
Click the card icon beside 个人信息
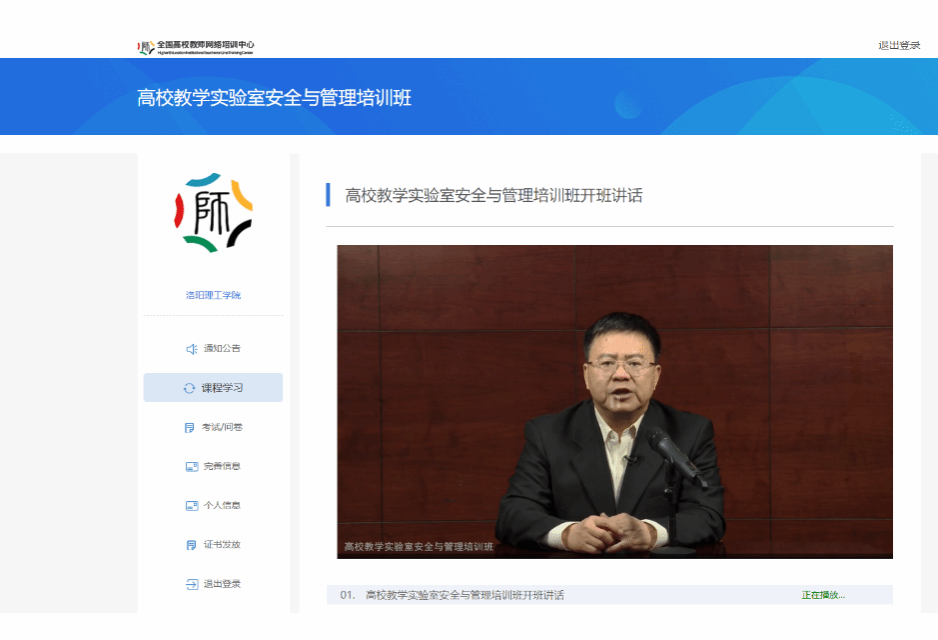pyautogui.click(x=191, y=506)
